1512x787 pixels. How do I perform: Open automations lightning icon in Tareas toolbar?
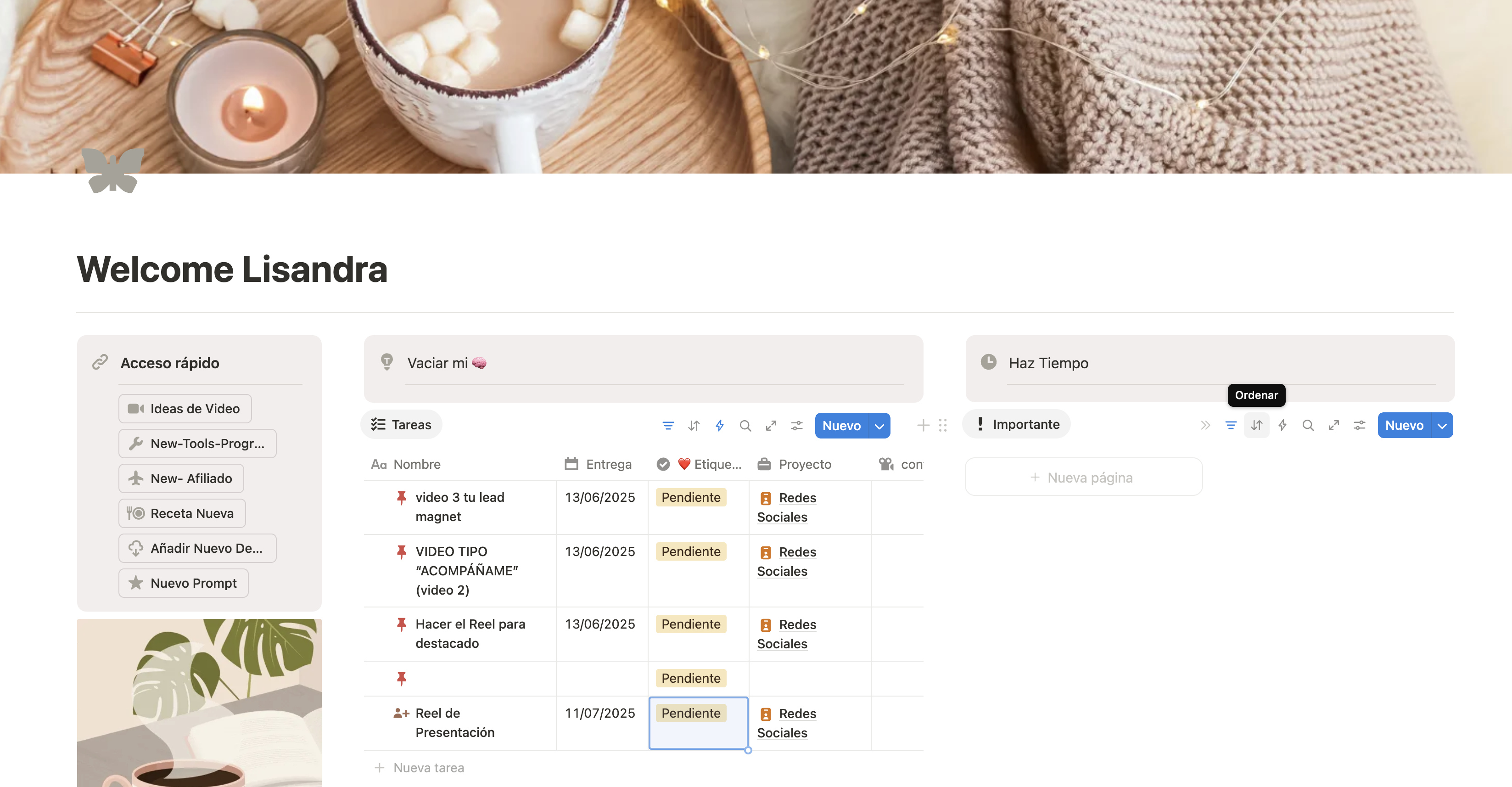coord(720,425)
